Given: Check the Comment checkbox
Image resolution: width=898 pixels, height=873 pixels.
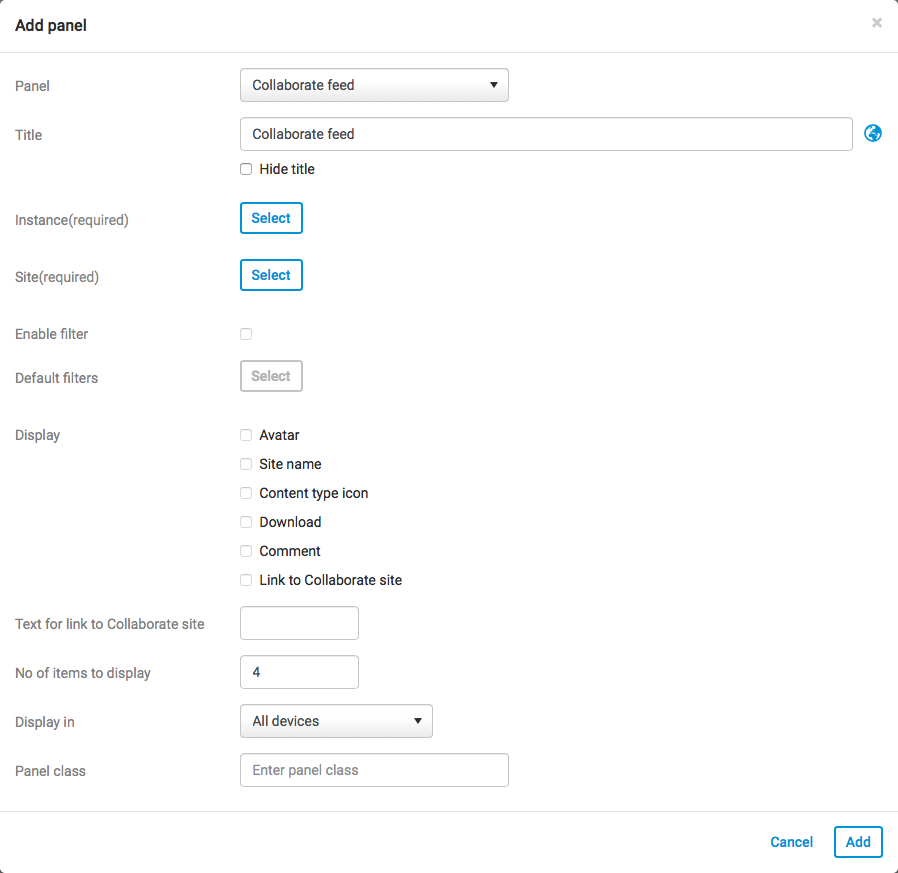Looking at the screenshot, I should pyautogui.click(x=246, y=551).
